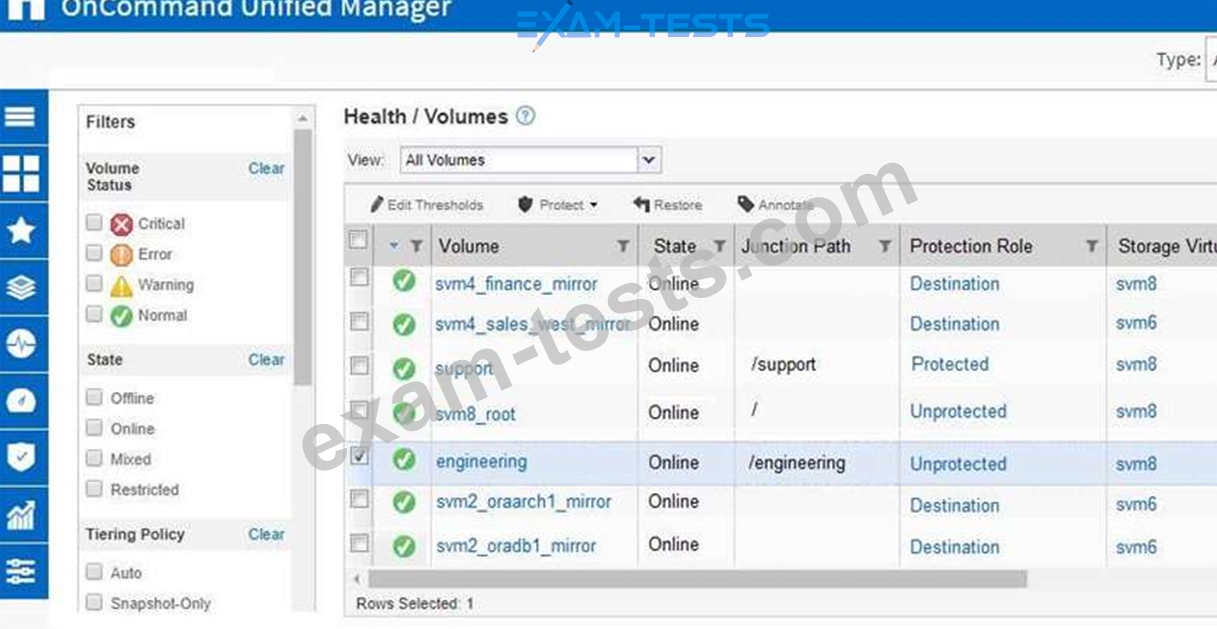Open the svm2_oradb1_mirror volume link
1217x629 pixels.
click(x=516, y=546)
